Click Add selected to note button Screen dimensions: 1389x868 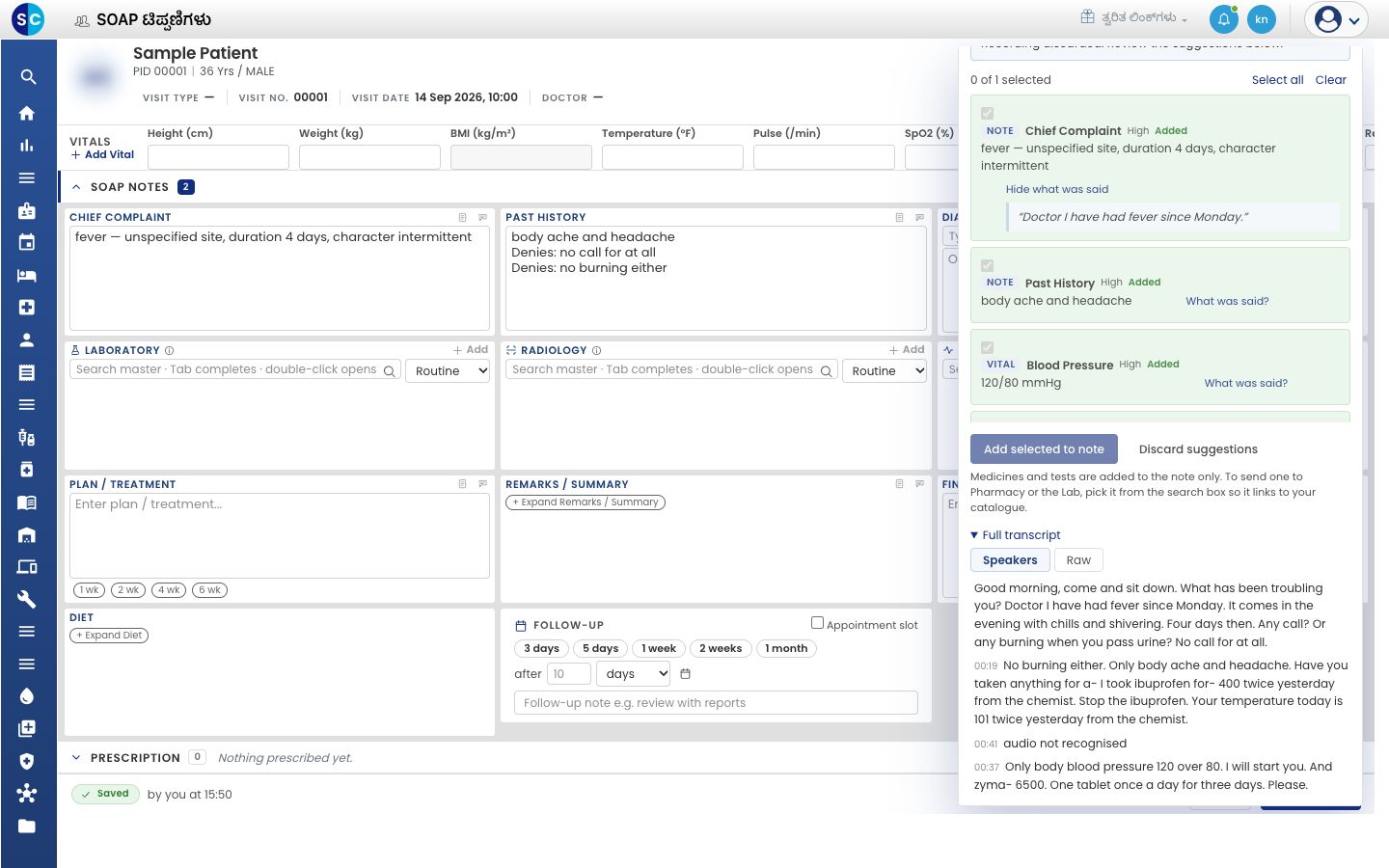(x=1044, y=449)
